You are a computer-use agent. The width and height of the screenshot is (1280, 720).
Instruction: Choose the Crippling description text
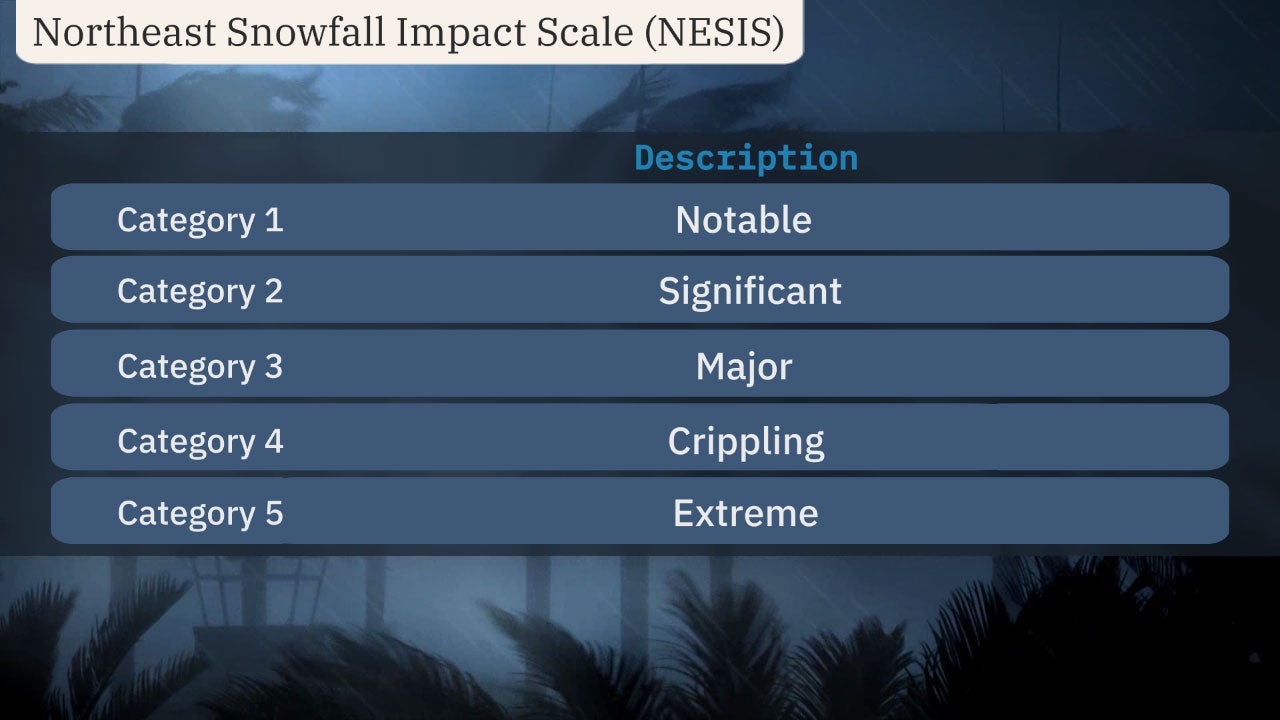tap(746, 441)
